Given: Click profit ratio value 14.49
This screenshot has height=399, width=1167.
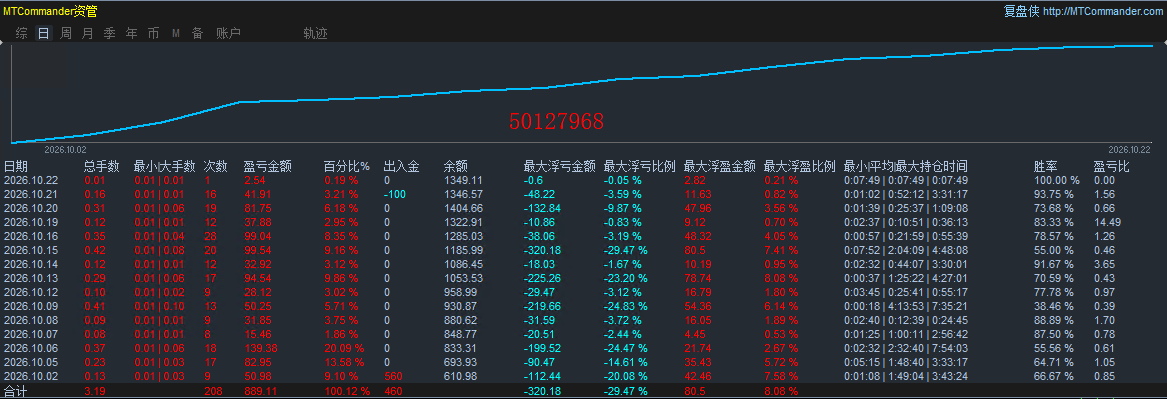Looking at the screenshot, I should point(1107,222).
